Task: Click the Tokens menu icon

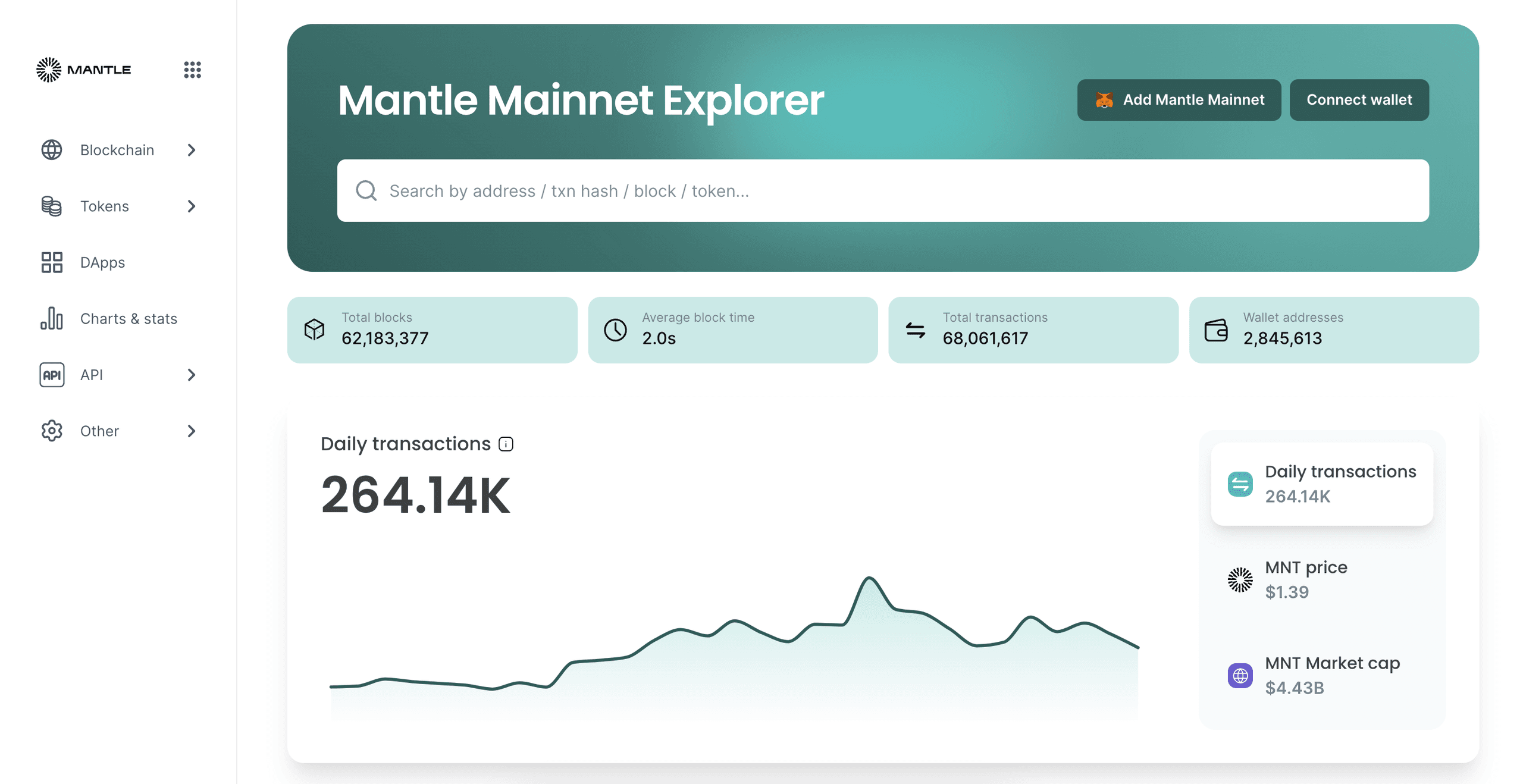Action: pos(51,206)
